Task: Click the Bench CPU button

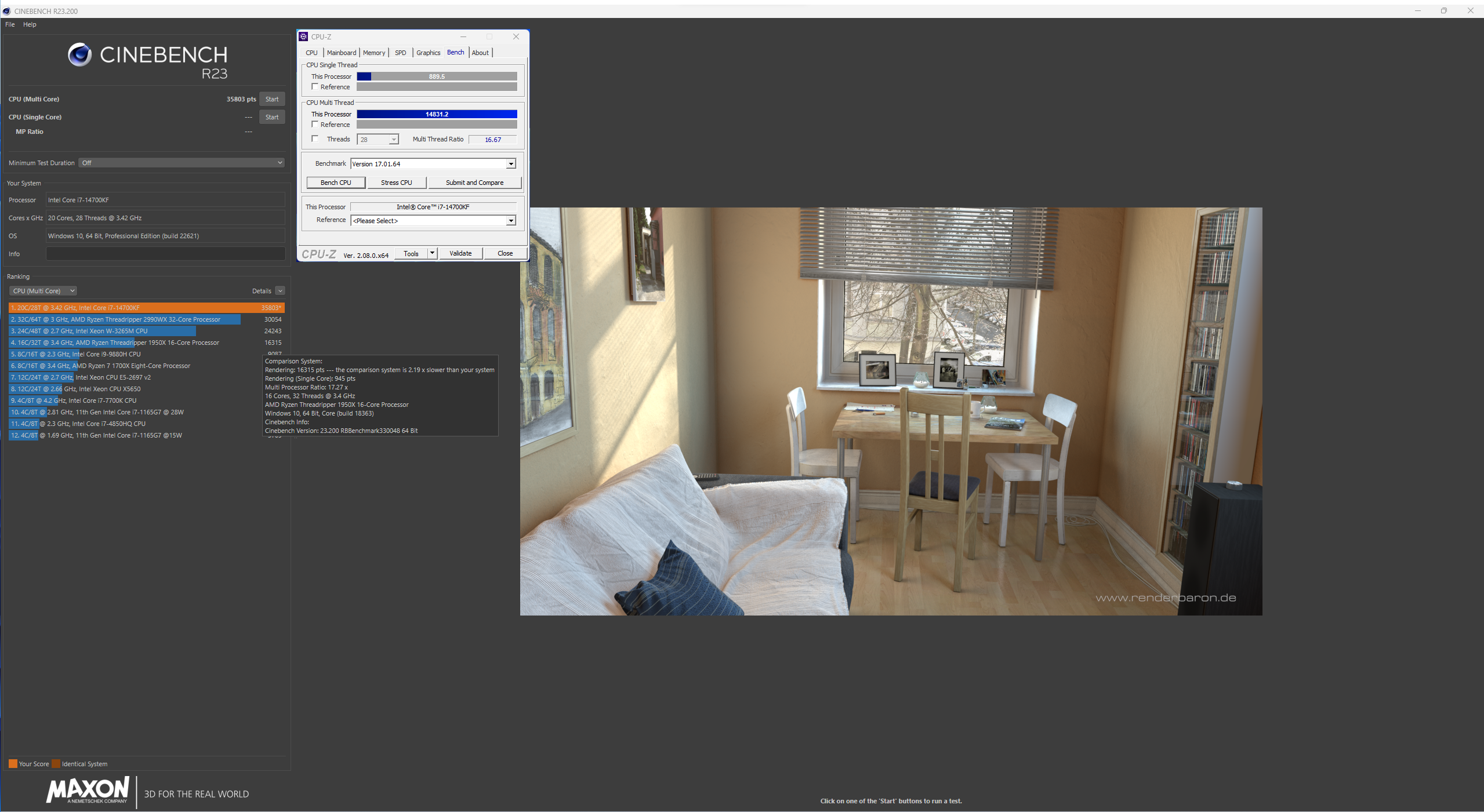Action: coord(336,183)
